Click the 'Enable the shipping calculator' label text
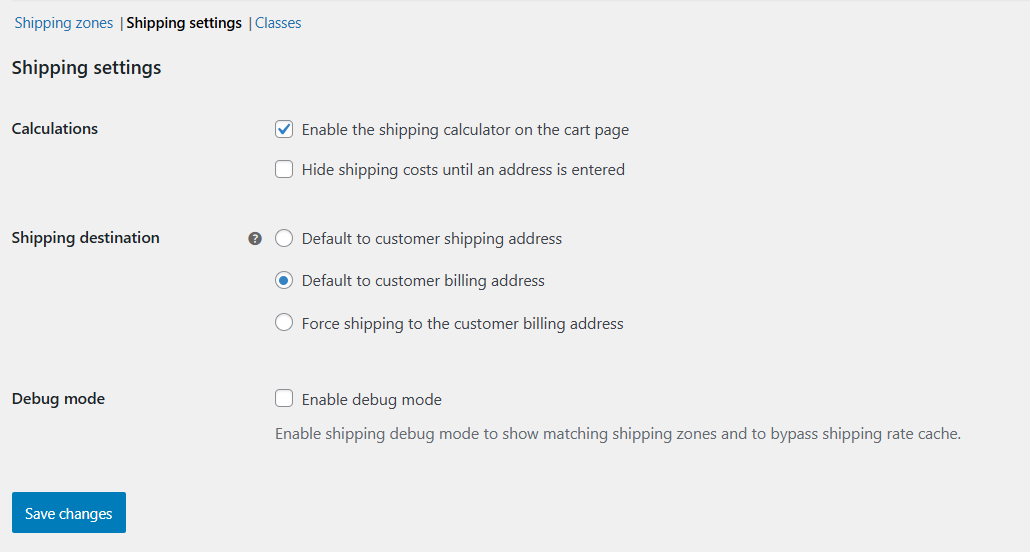The width and height of the screenshot is (1030, 552). point(465,130)
